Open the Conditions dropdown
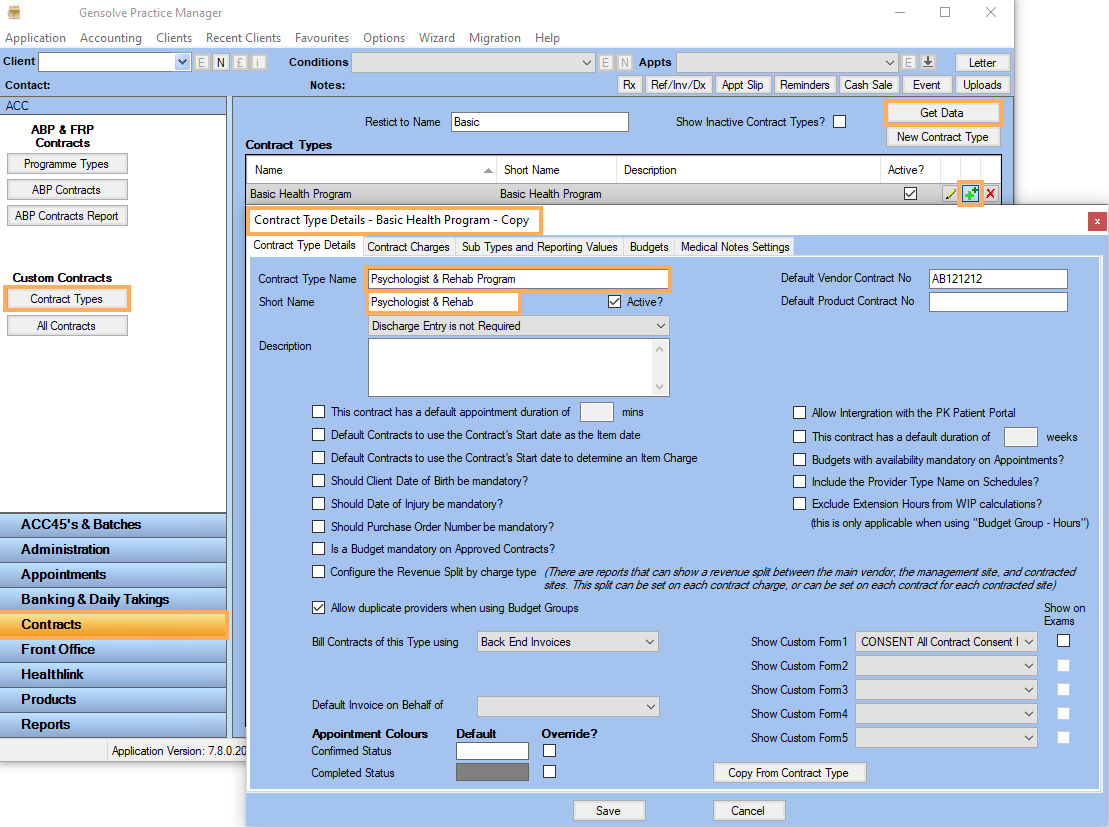The height and width of the screenshot is (827, 1109). point(586,62)
